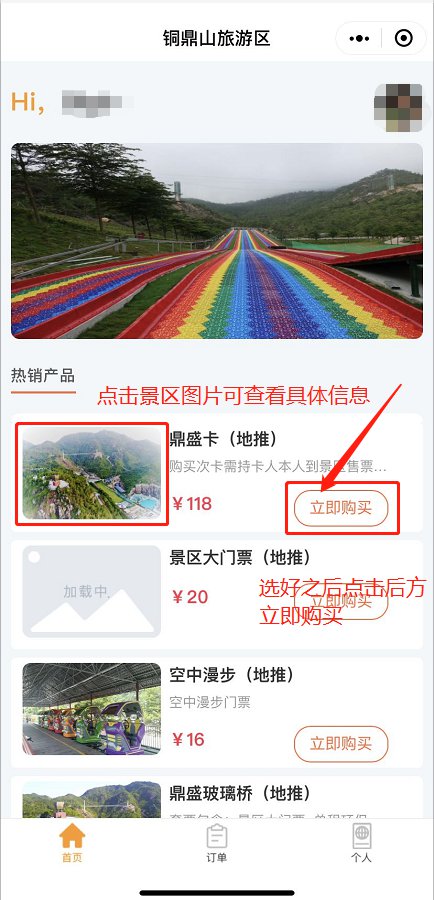Viewport: 434px width, 900px height.
Task: Tap the blurred user avatar
Action: coord(398,107)
